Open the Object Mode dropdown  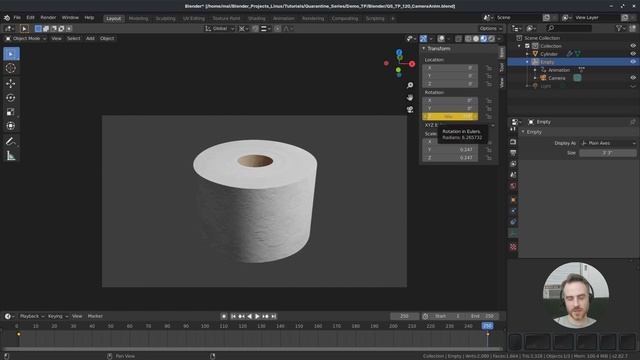(26, 38)
